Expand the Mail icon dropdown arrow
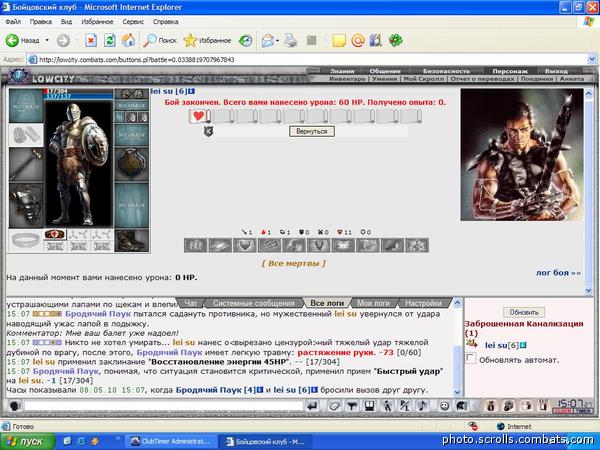The image size is (600, 450). pyautogui.click(x=277, y=40)
